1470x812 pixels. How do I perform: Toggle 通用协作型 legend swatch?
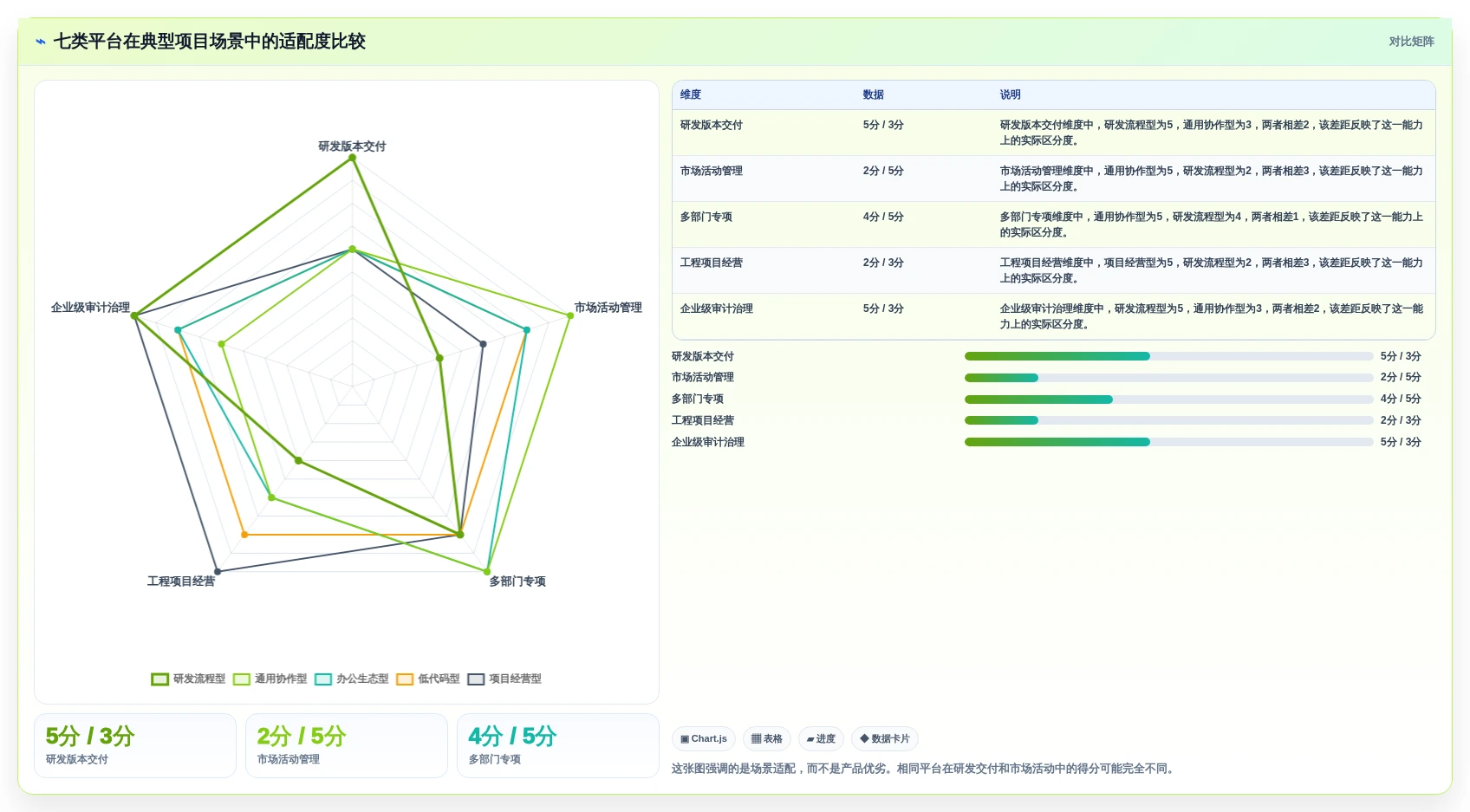click(x=242, y=679)
